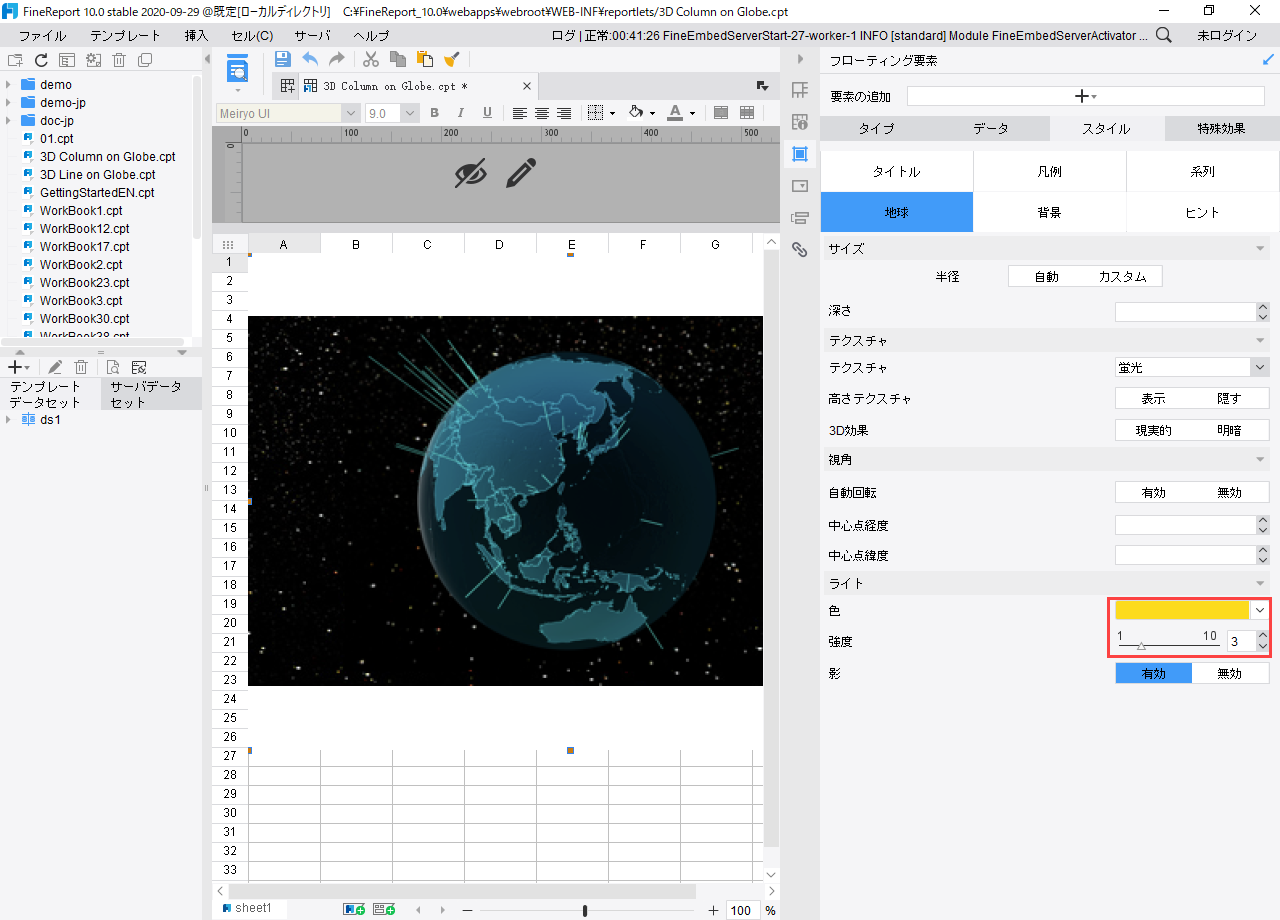Click the blue report preview icon
This screenshot has width=1280, height=920.
point(238,70)
